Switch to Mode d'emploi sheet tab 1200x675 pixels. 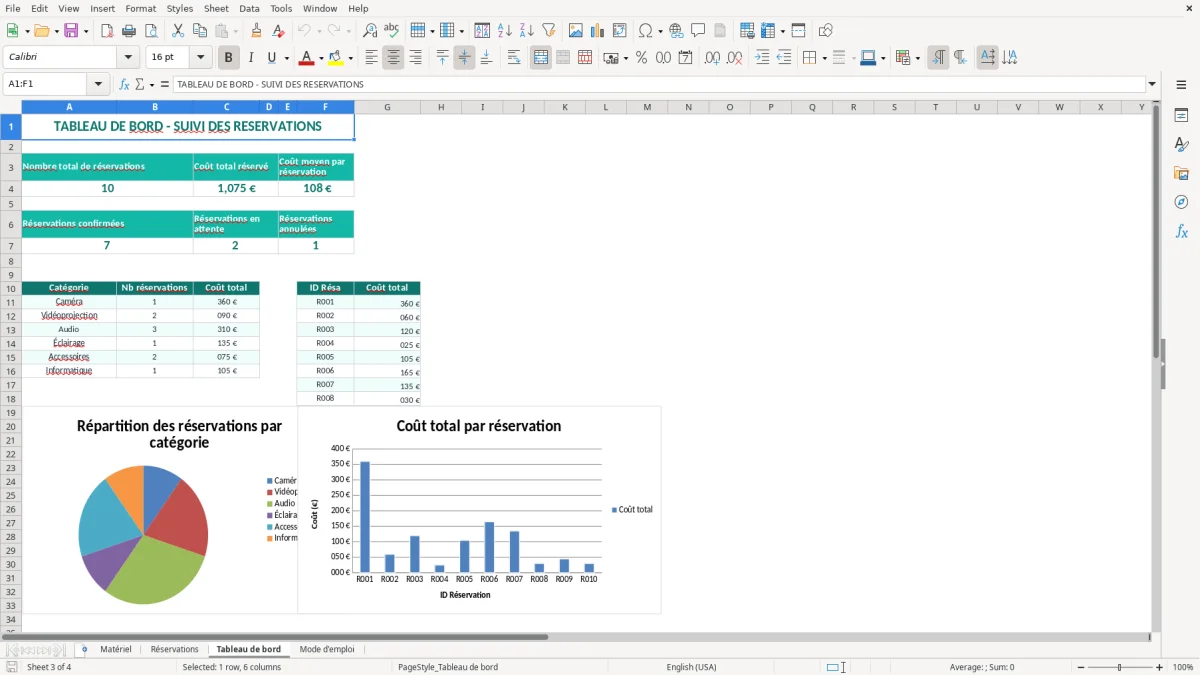pyautogui.click(x=327, y=650)
